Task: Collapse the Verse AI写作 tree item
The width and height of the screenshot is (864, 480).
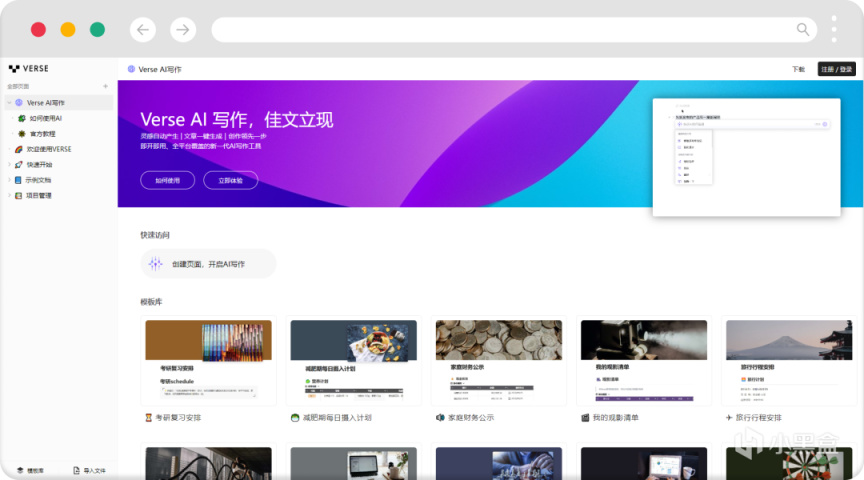Action: [9, 103]
